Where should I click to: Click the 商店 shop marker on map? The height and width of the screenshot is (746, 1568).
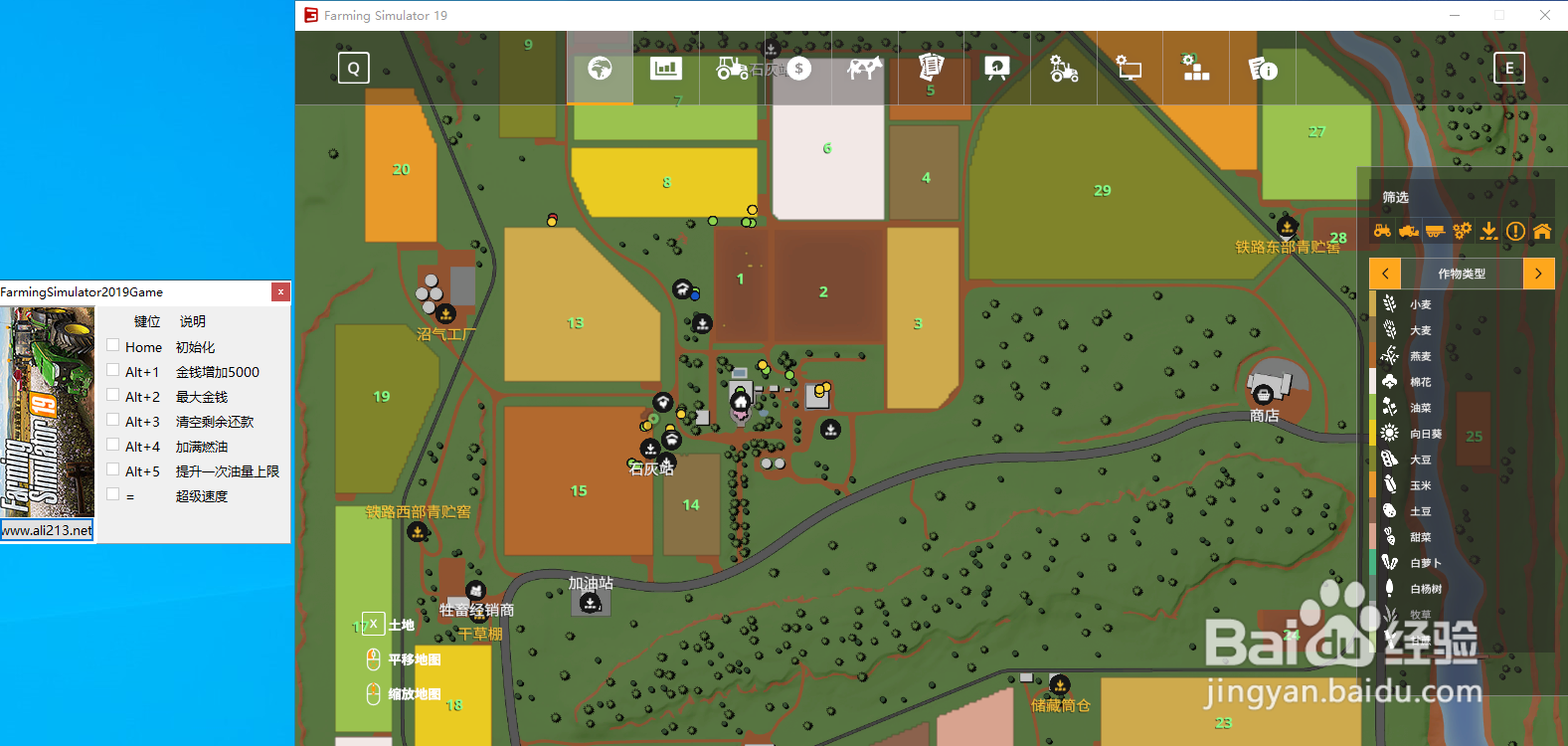tap(1263, 395)
